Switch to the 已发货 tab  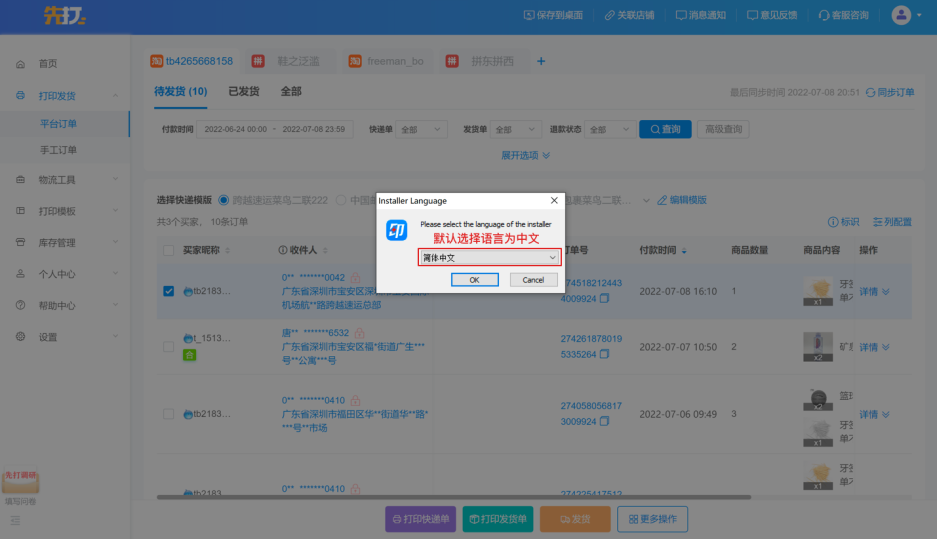243,92
